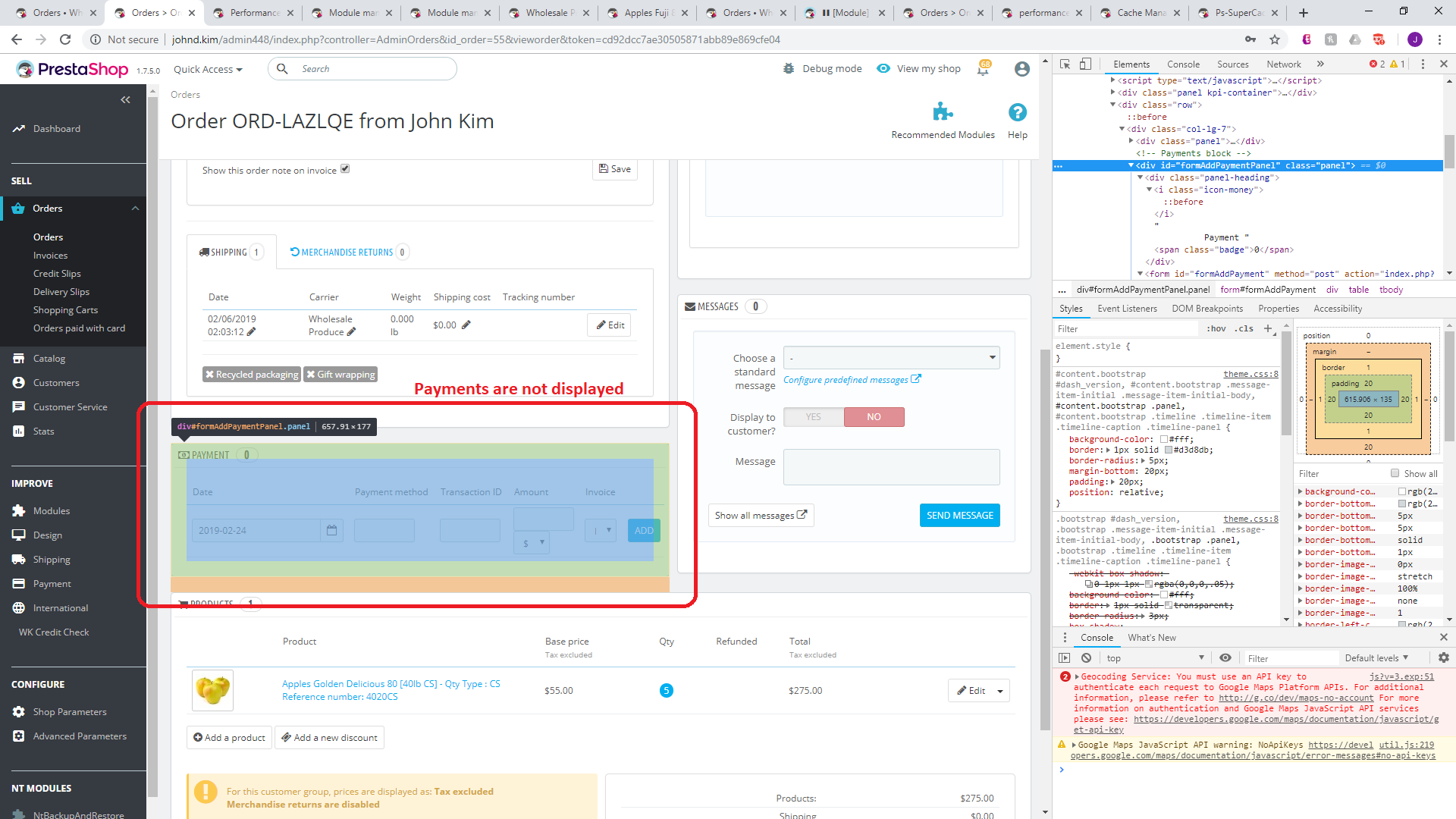This screenshot has height=819, width=1456.
Task: Click the background-color white swatch in Styles
Action: tap(1163, 440)
